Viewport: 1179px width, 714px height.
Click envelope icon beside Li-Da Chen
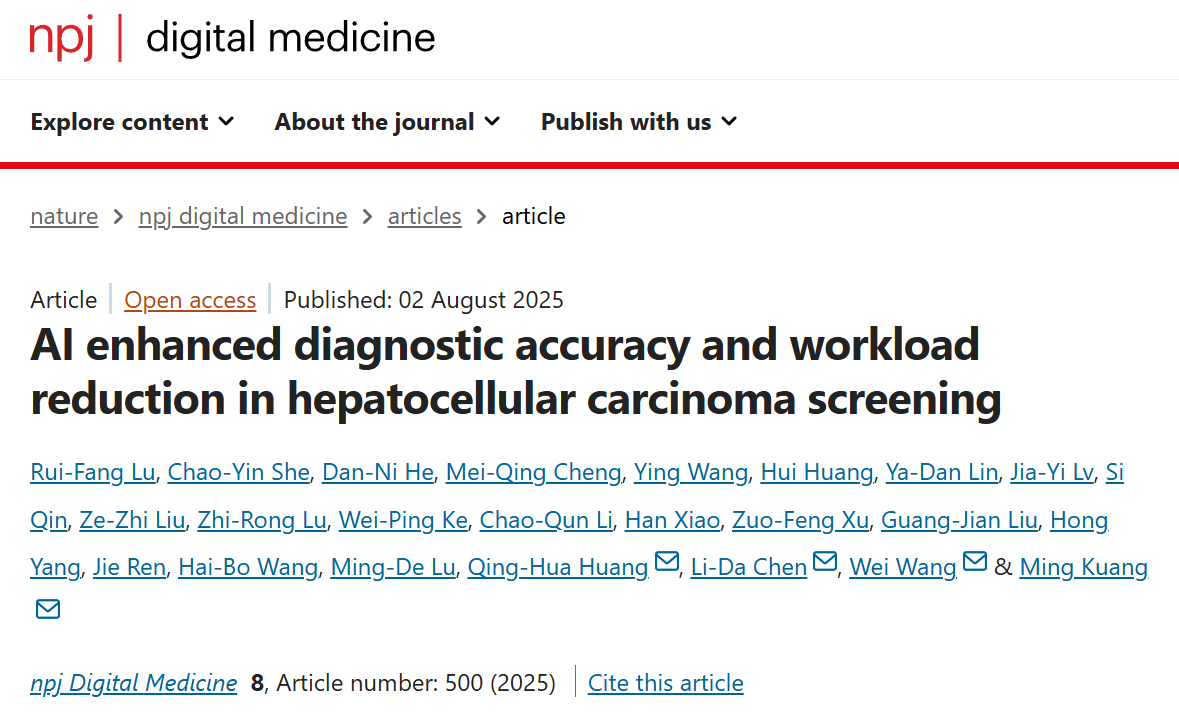click(x=825, y=563)
